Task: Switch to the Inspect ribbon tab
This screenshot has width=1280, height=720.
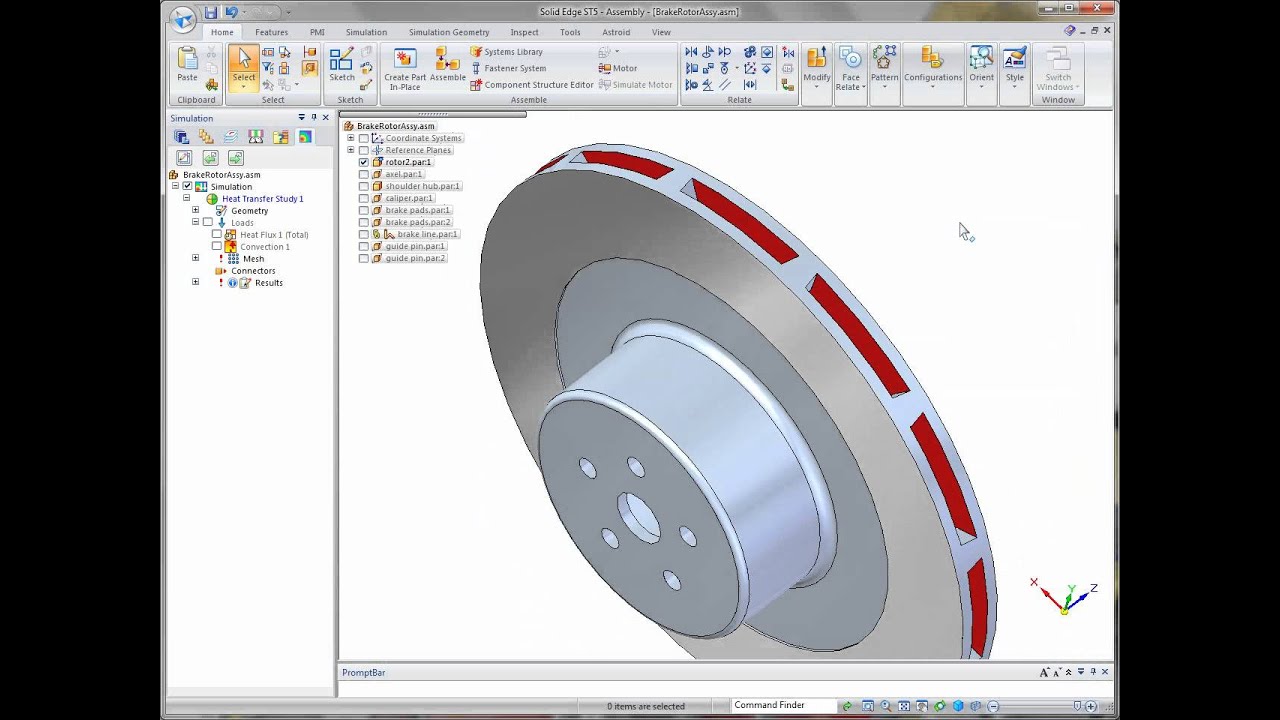Action: (524, 32)
